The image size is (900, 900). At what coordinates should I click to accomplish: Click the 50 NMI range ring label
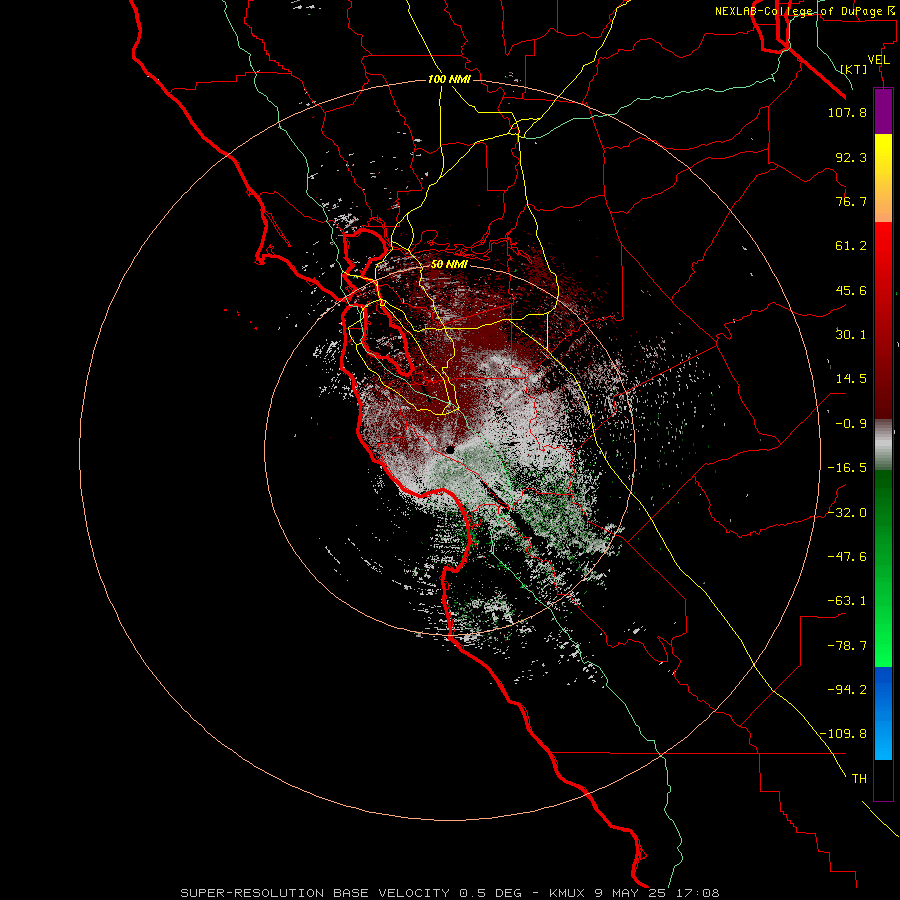click(x=449, y=264)
